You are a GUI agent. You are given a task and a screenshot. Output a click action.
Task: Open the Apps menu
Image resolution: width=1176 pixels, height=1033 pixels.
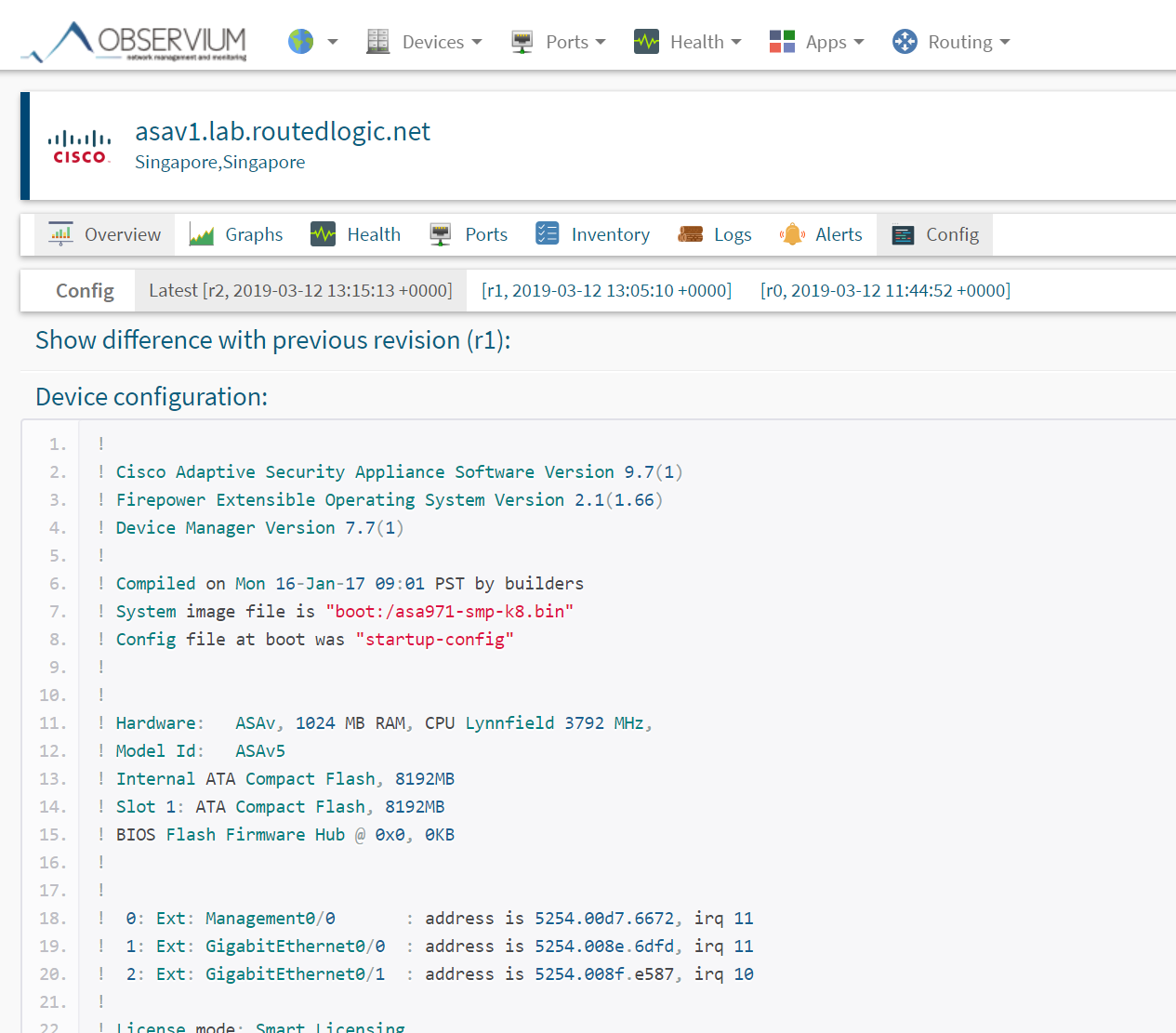coord(826,42)
